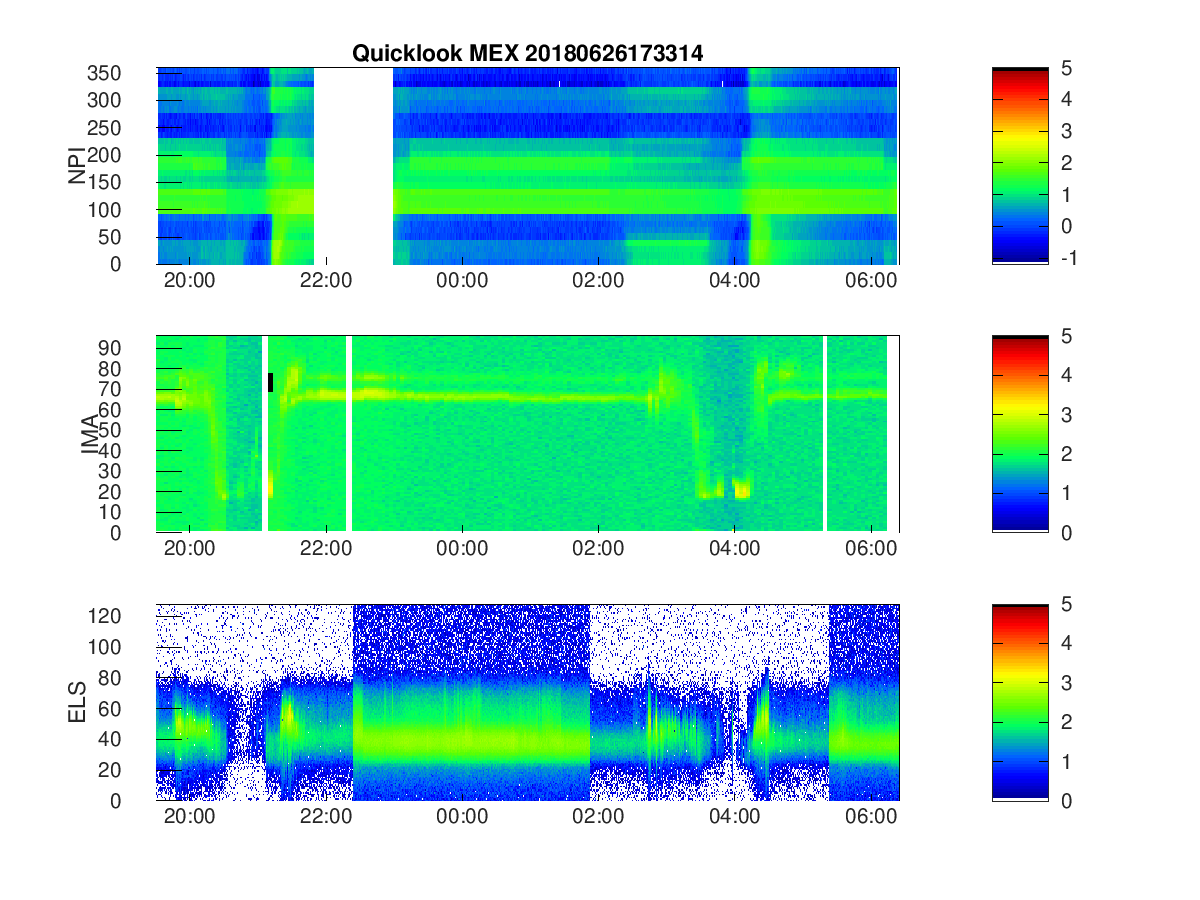Click the ELS spectrogram plot area
Screen dimensions: 1200x900
(x=528, y=702)
